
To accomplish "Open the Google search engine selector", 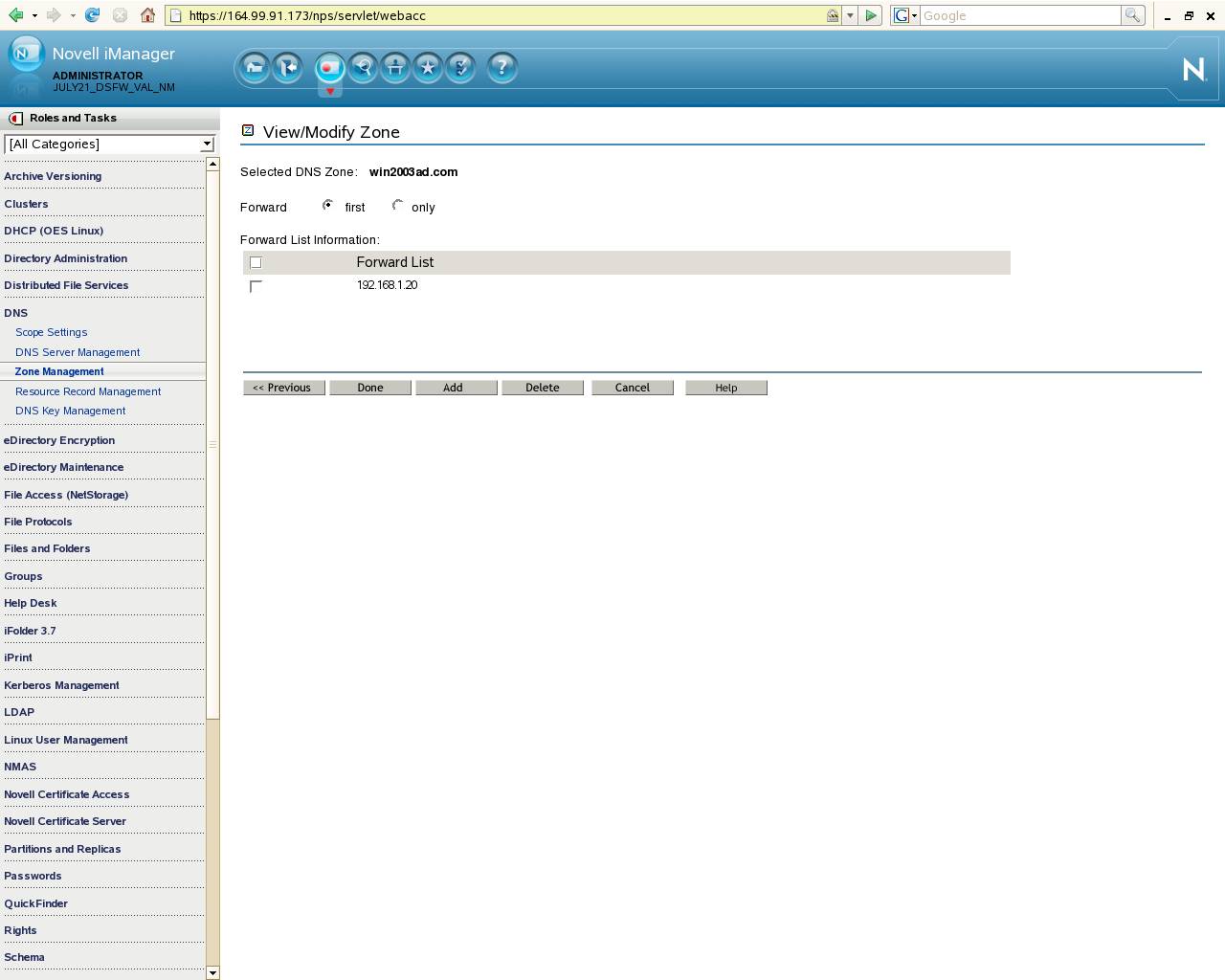I will (904, 15).
